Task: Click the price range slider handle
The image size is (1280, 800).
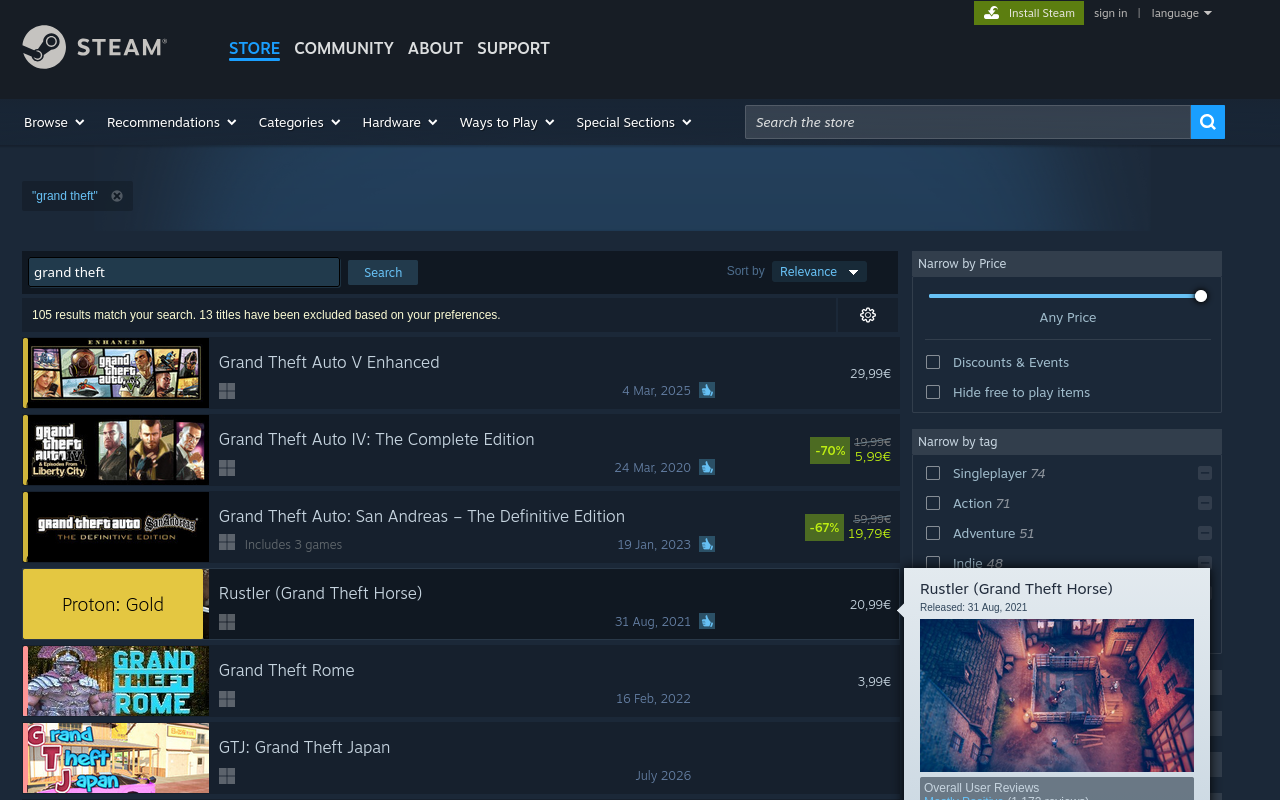Action: pos(1201,296)
